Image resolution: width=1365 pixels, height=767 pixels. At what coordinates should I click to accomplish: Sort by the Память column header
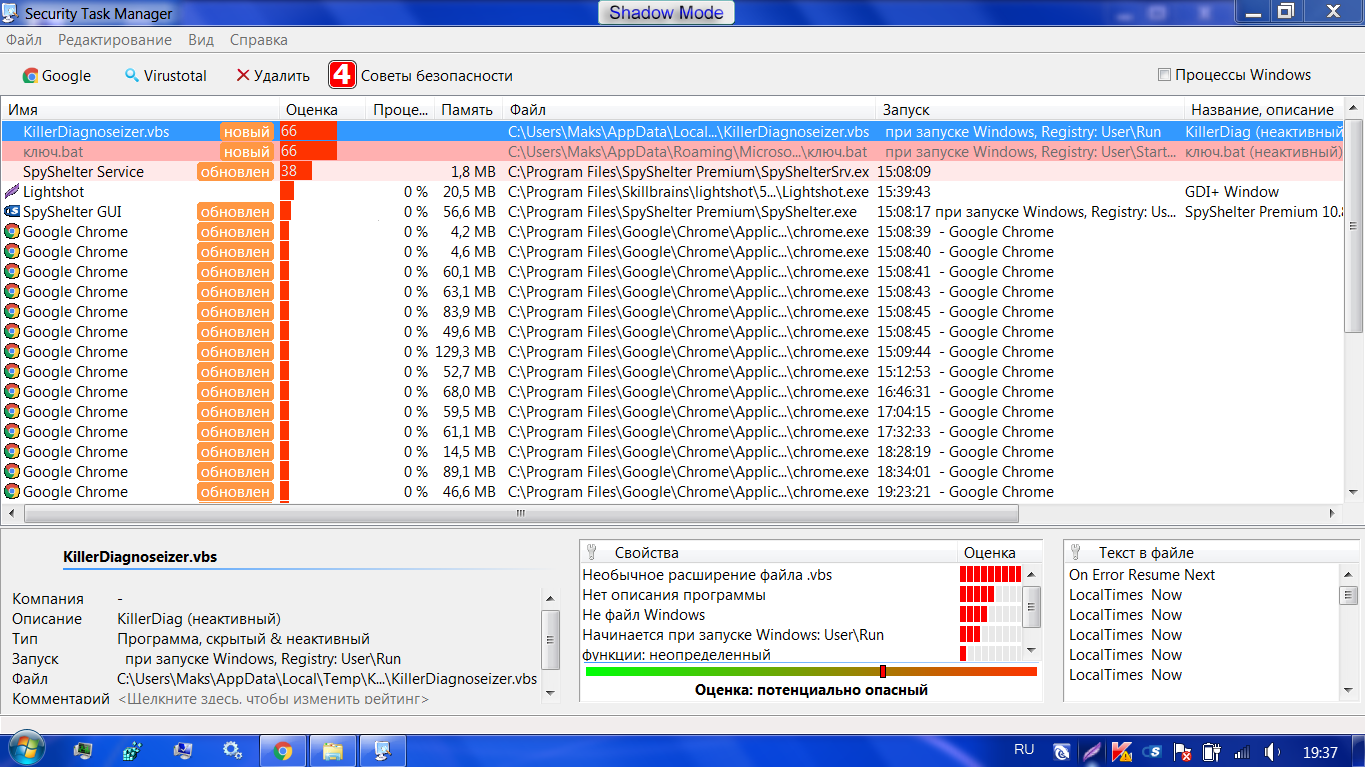(x=467, y=110)
